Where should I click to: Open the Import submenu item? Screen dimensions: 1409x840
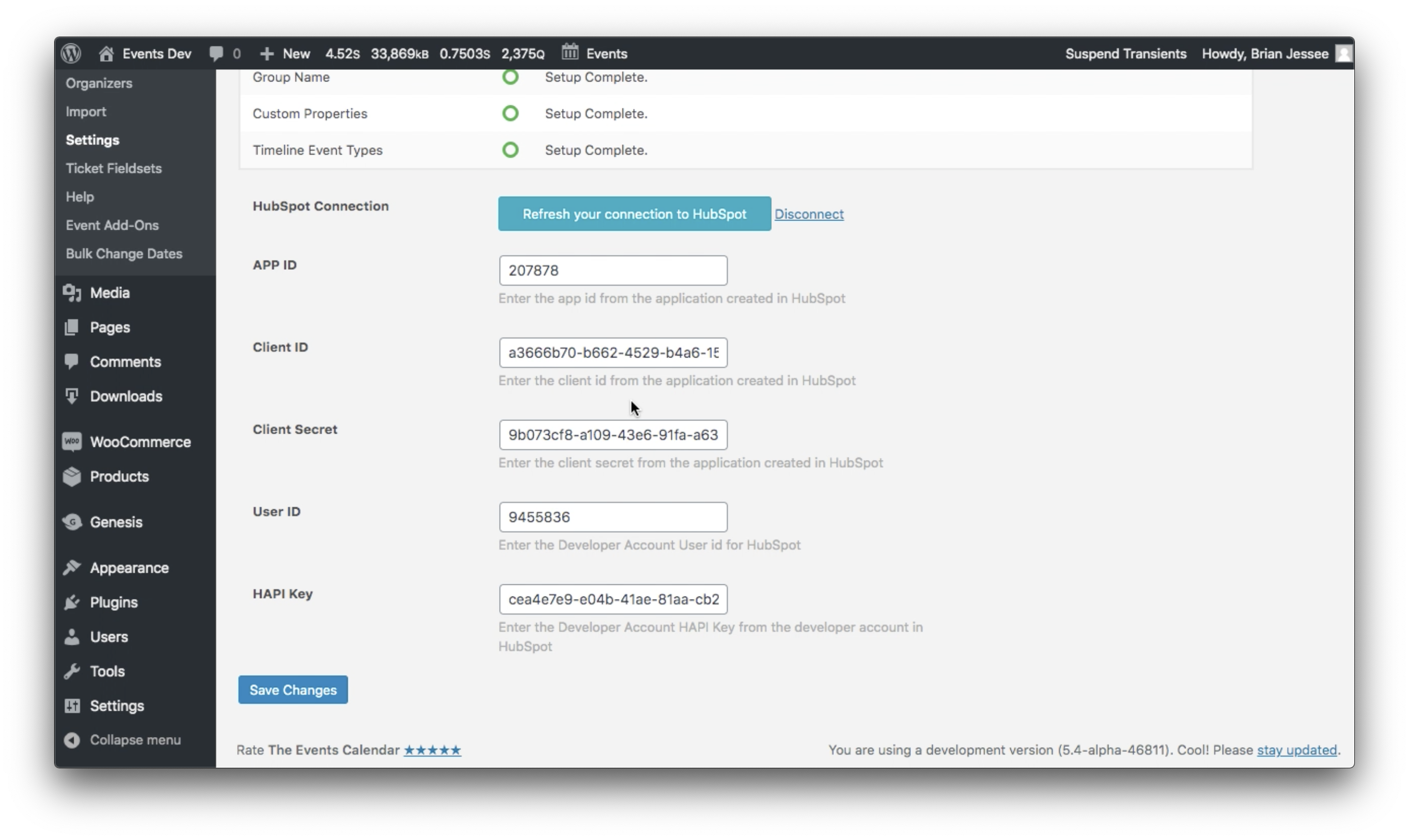coord(86,112)
